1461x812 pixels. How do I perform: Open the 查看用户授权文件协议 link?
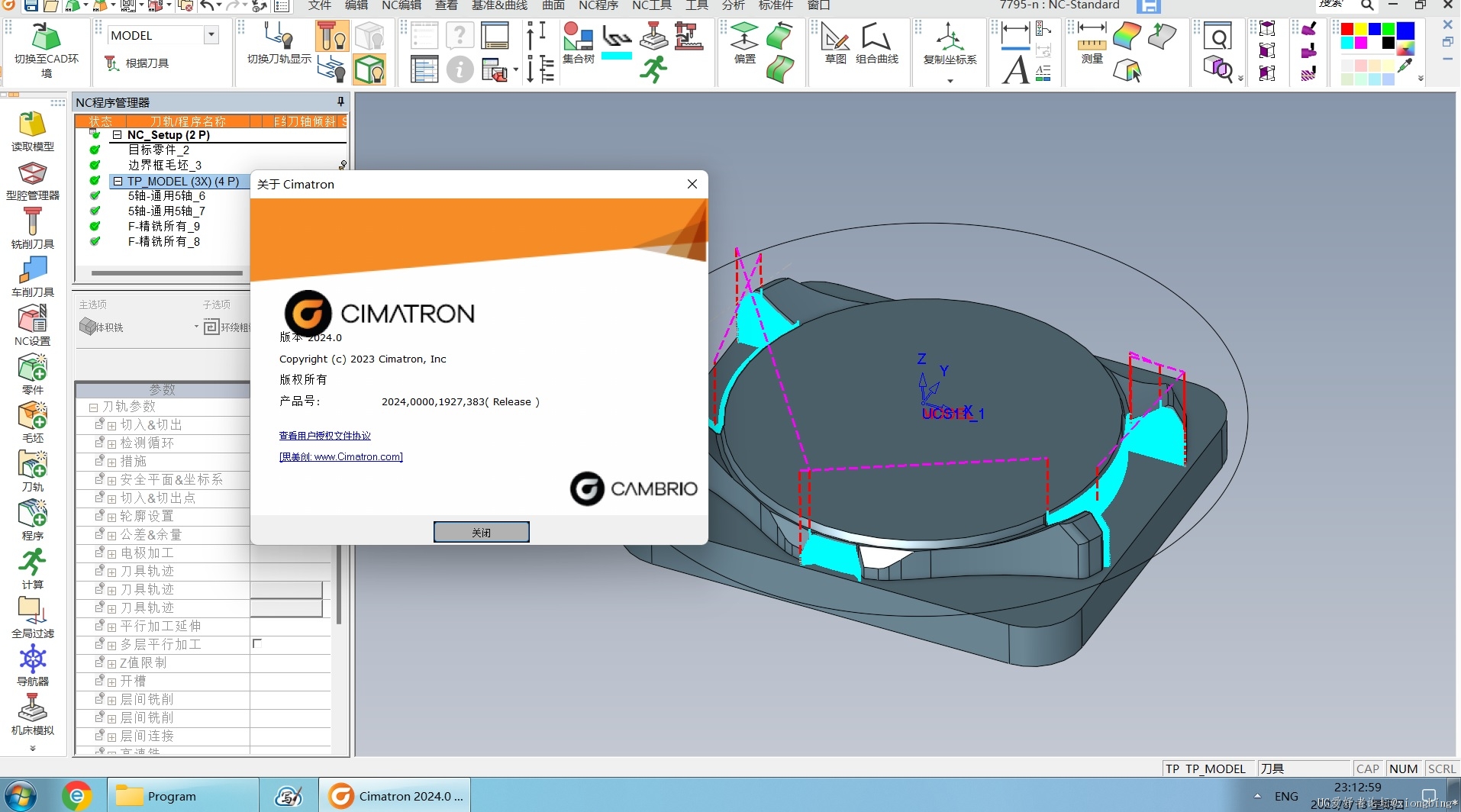[324, 436]
